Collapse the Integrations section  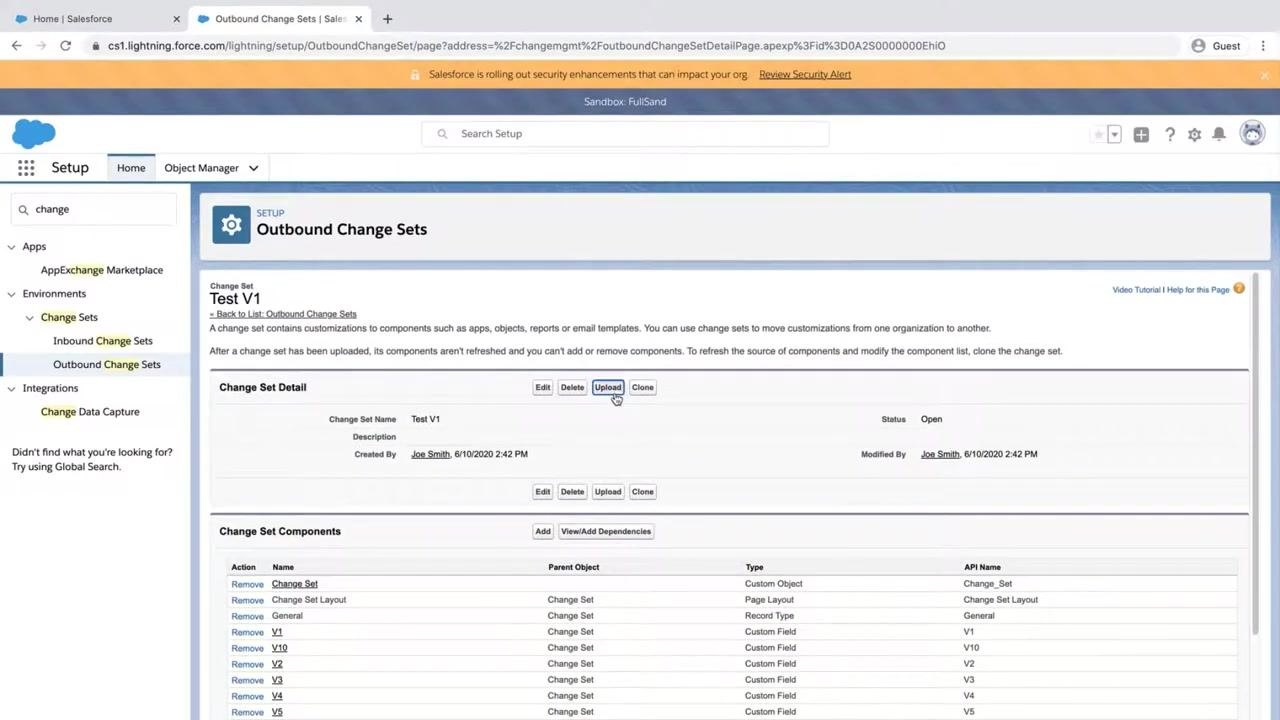point(12,388)
